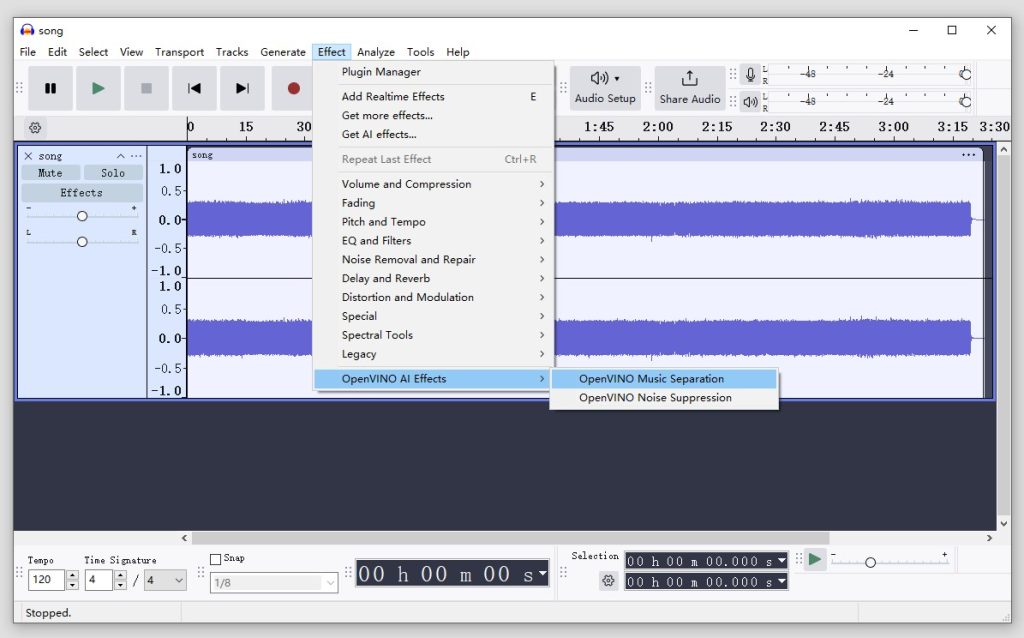Open the snap 1/8 dropdown
Viewport: 1024px width, 638px height.
coord(274,582)
